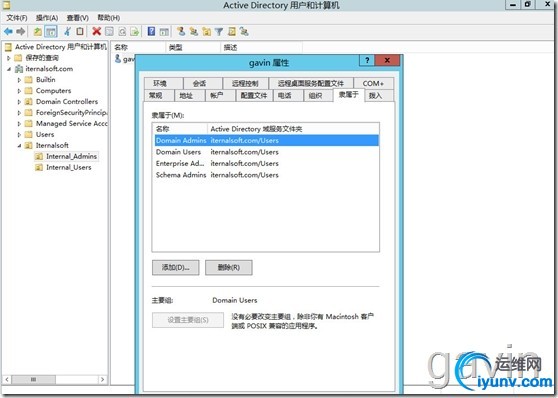Collapse the iternalsoft.com domain node

9,69
